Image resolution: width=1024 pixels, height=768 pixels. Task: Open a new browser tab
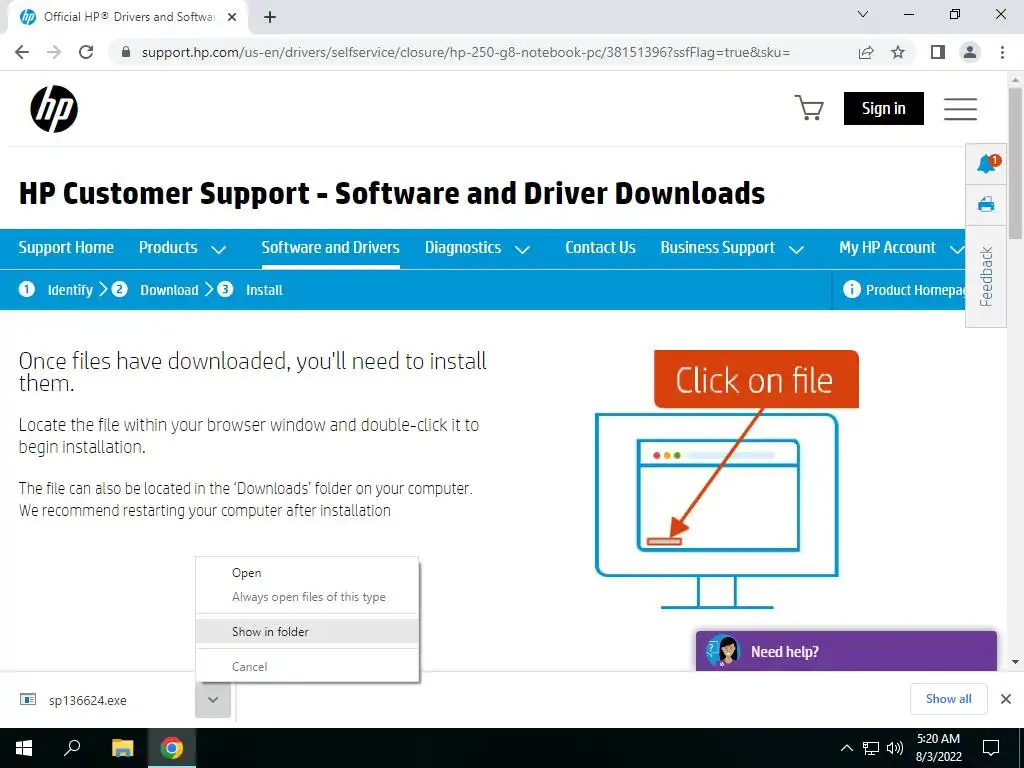click(x=270, y=17)
